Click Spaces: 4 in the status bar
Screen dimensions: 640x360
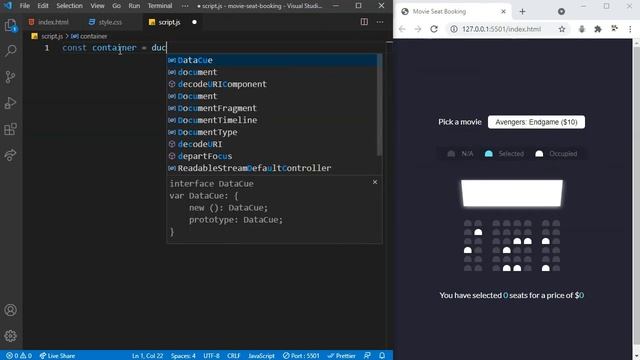coord(183,356)
